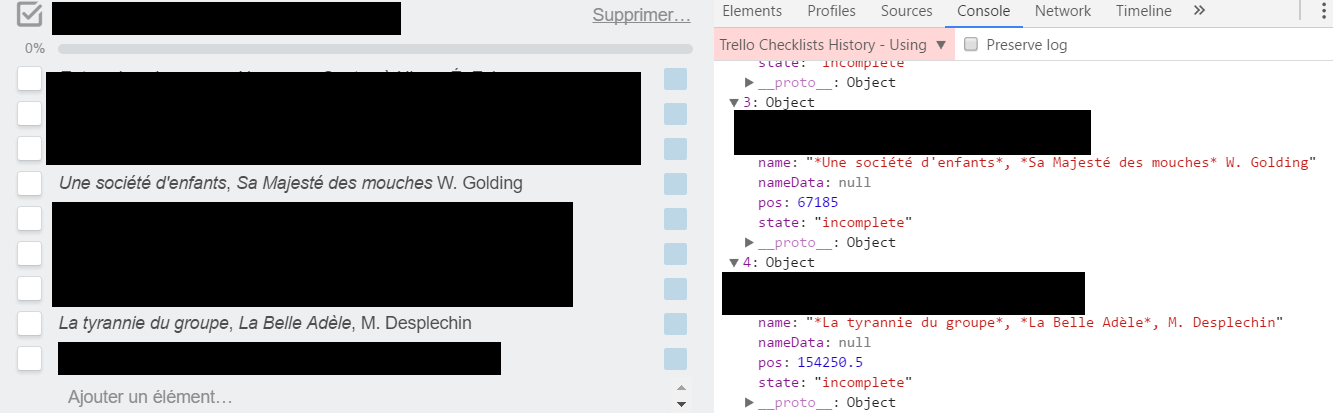Click 'nameData: null' under object 4
The height and width of the screenshot is (413, 1333).
pyautogui.click(x=815, y=343)
